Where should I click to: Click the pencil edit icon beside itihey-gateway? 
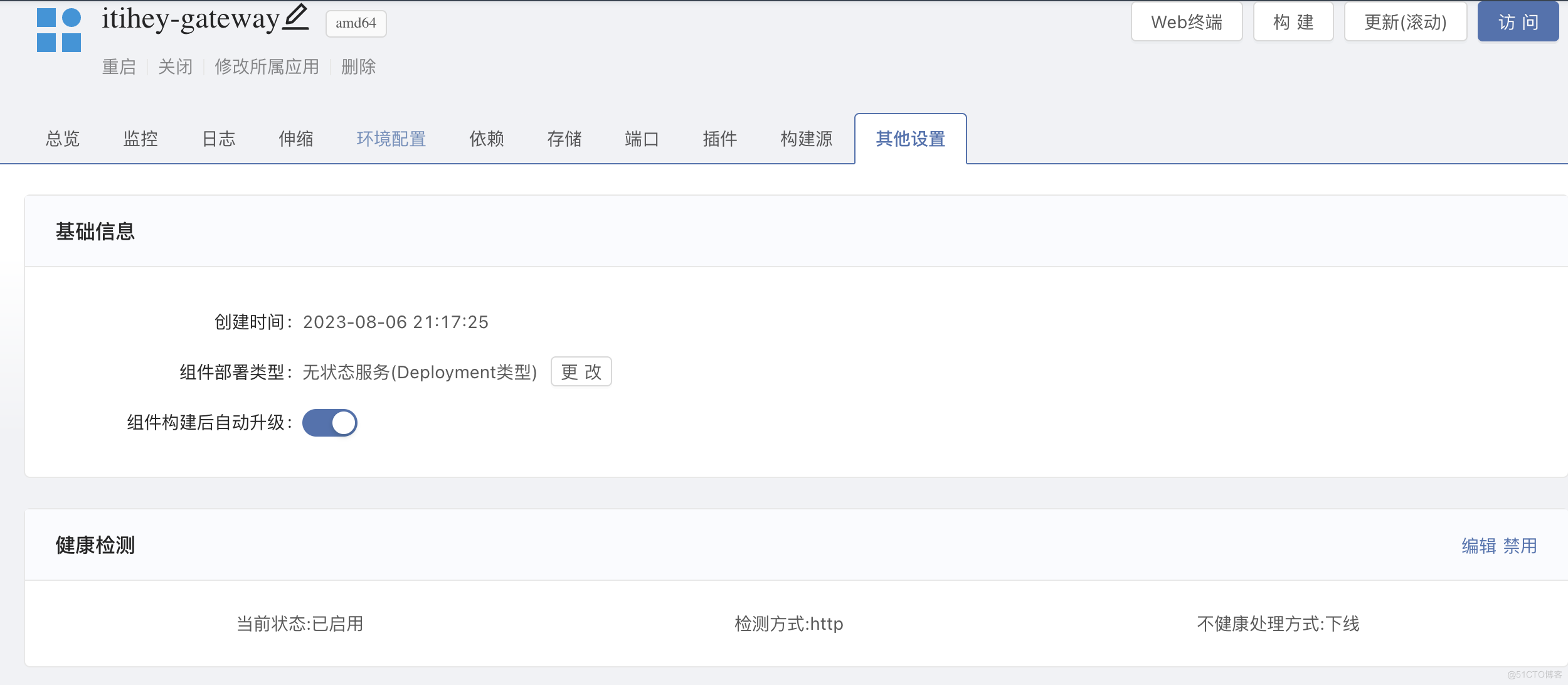(295, 17)
